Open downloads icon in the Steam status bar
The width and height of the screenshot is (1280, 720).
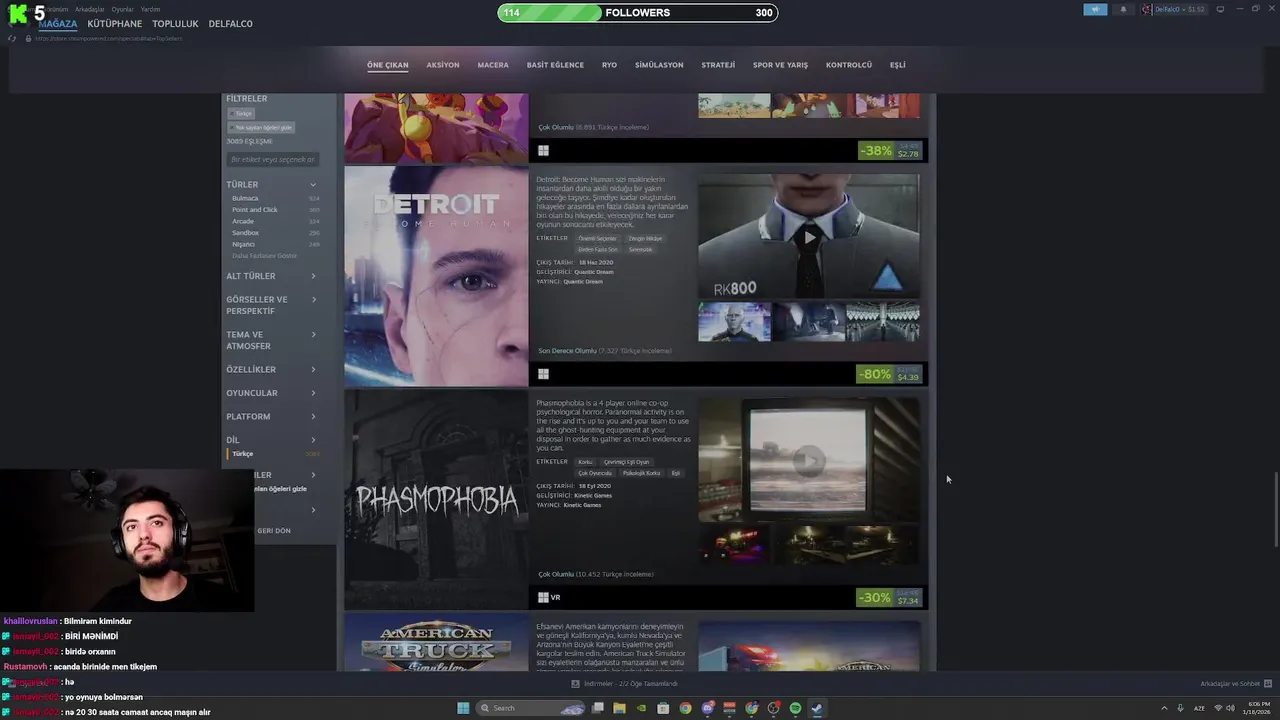coord(575,684)
